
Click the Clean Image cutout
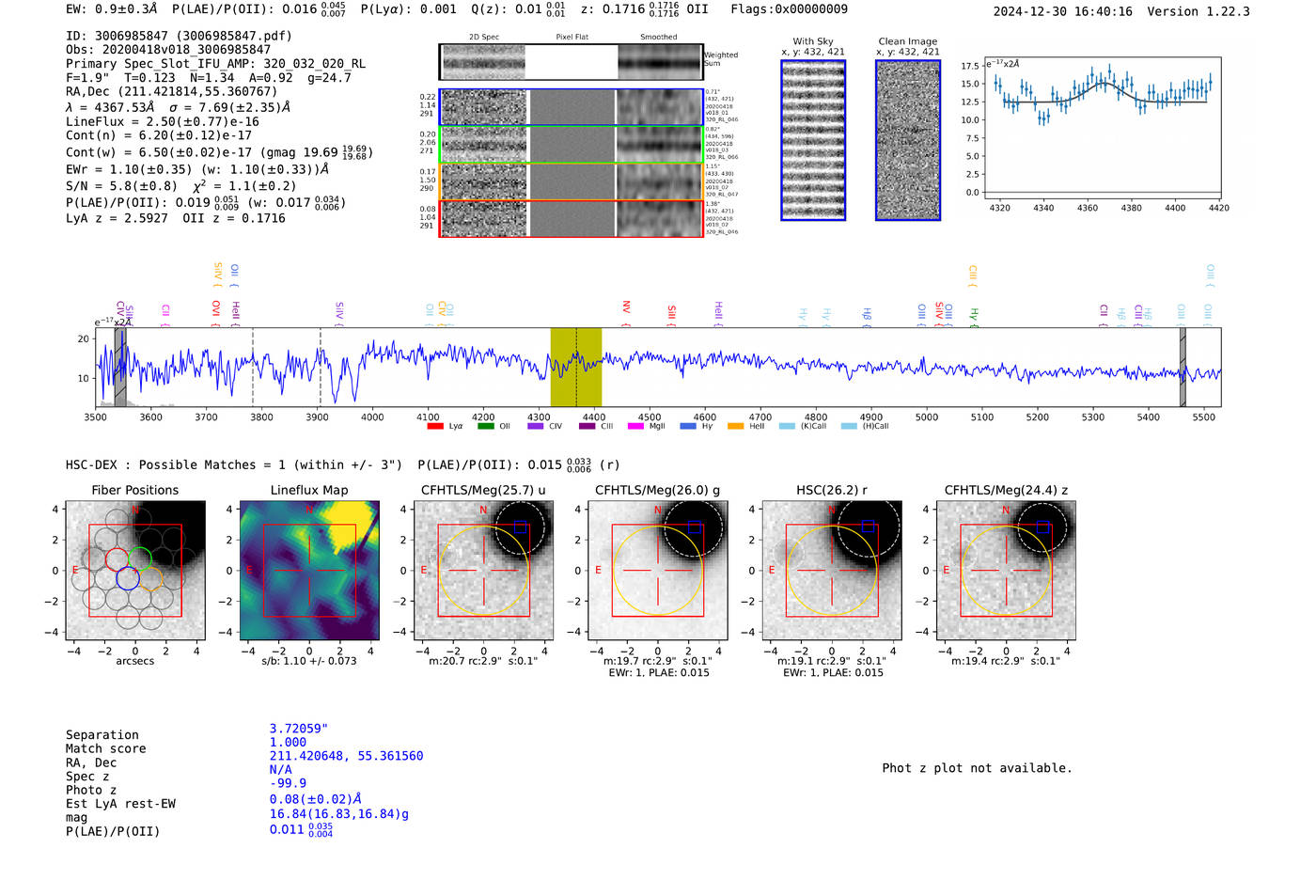pos(908,140)
